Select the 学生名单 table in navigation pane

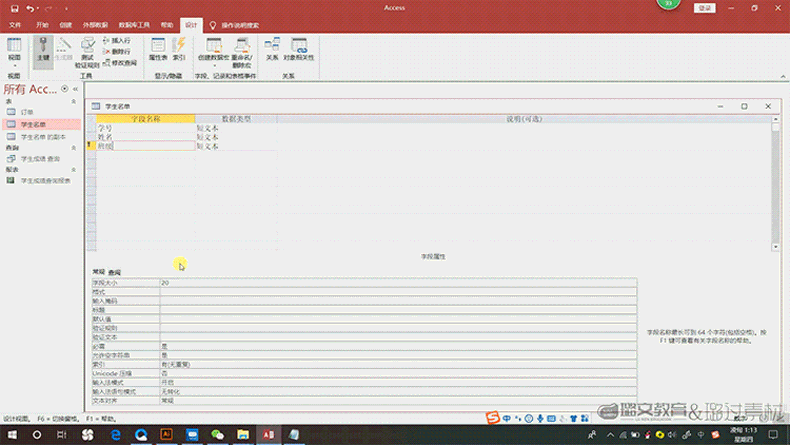pyautogui.click(x=41, y=124)
